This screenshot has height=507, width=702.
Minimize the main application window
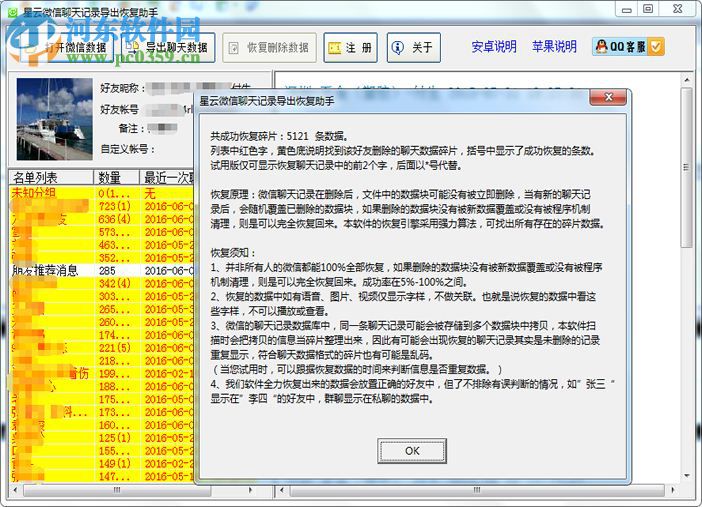[x=626, y=9]
